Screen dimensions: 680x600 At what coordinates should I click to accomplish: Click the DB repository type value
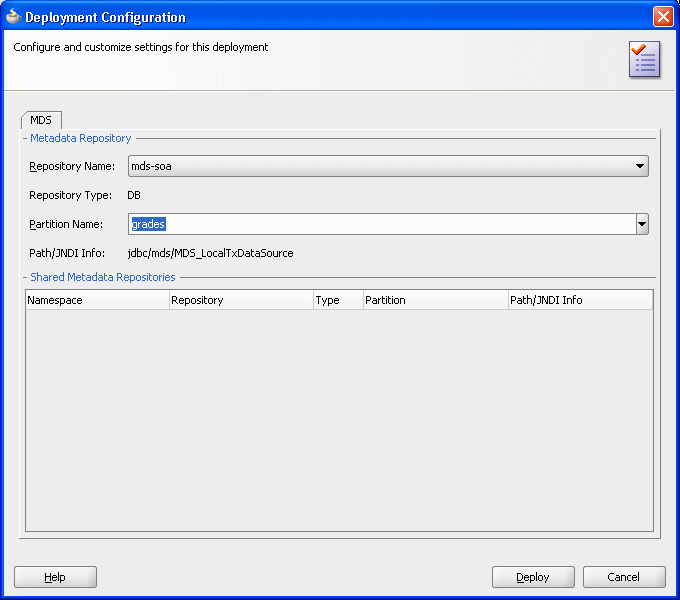coord(134,195)
